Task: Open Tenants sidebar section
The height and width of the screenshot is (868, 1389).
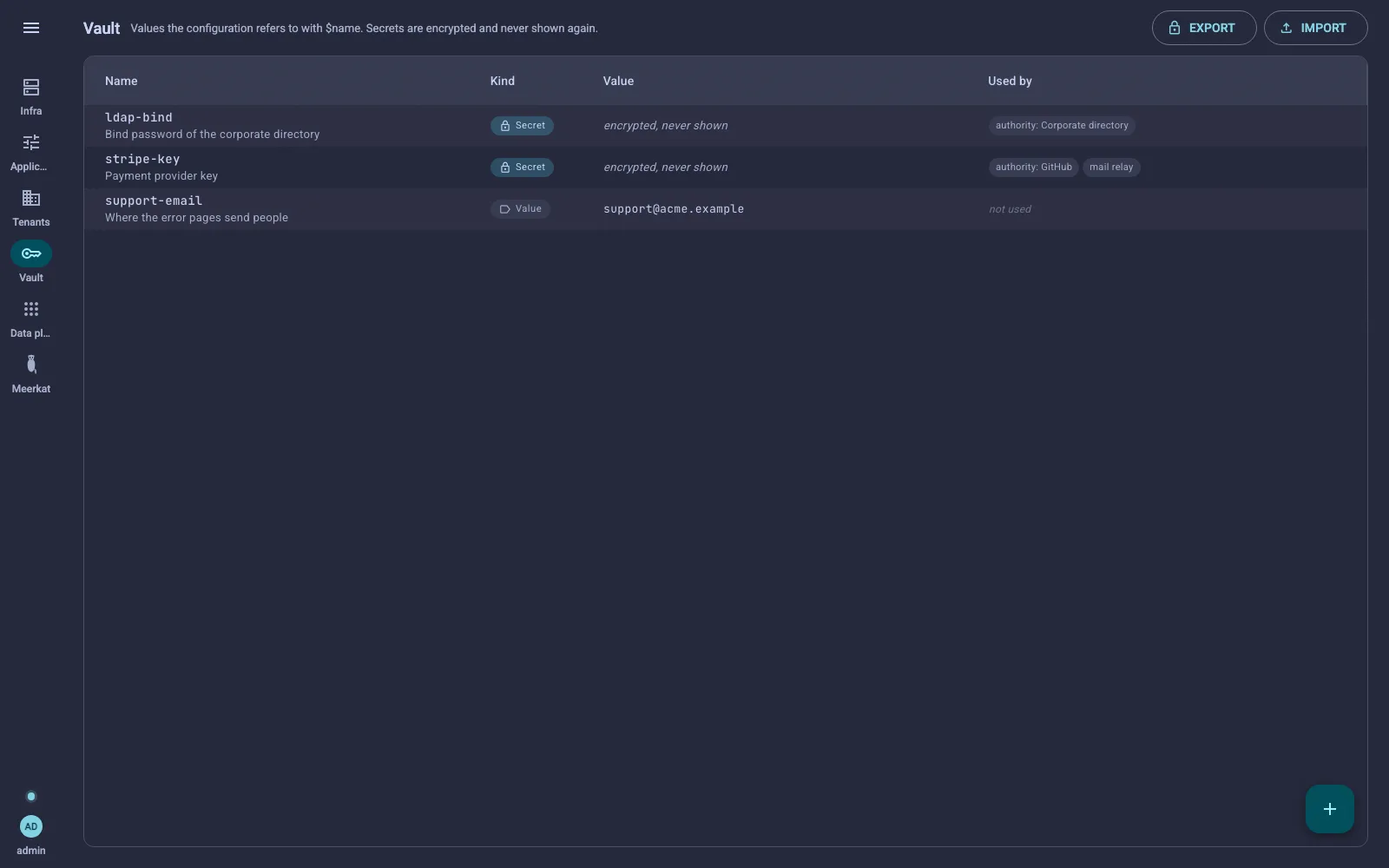Action: 31,207
